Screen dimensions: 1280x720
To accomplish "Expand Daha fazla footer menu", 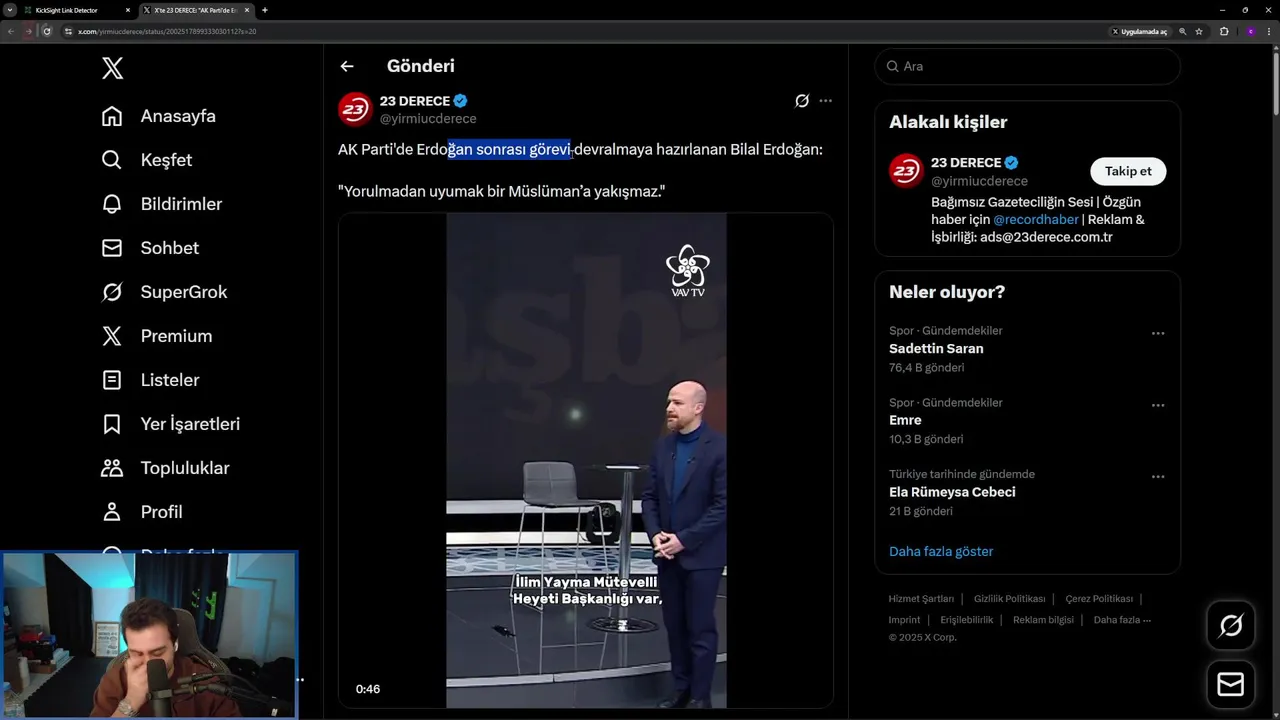I will [x=1122, y=620].
